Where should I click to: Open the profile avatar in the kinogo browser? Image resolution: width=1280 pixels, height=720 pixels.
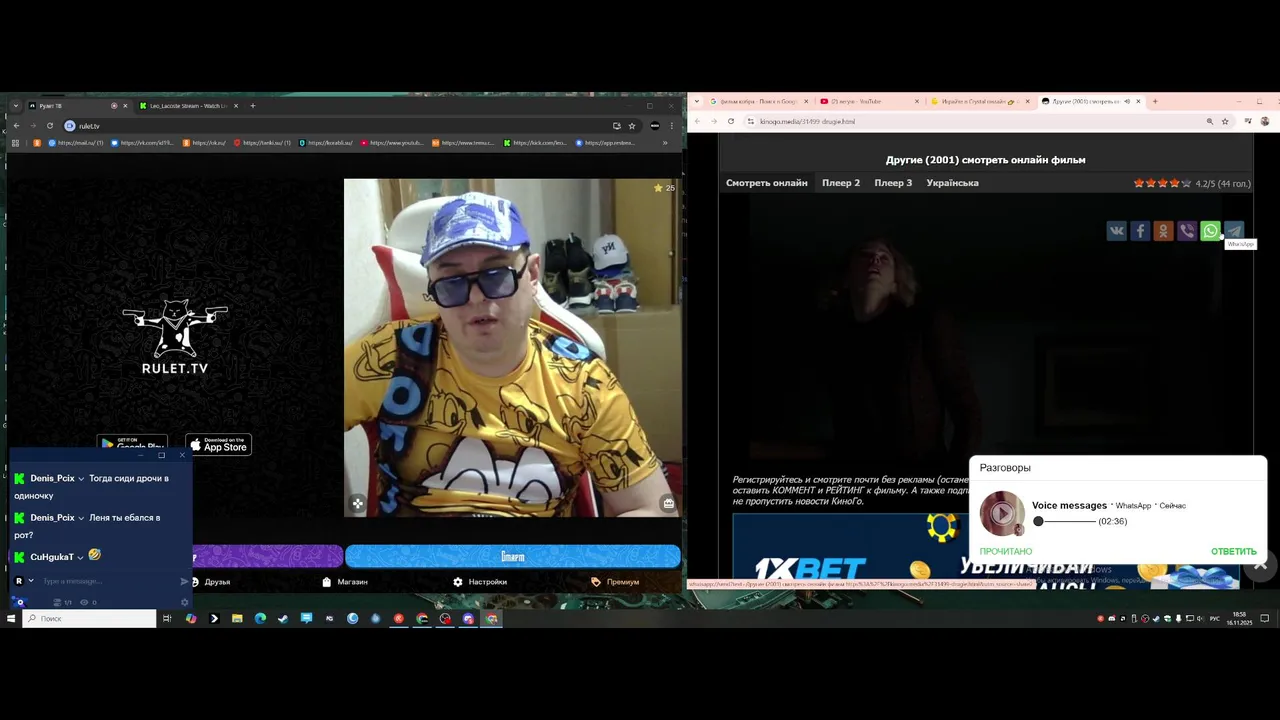pos(1265,121)
